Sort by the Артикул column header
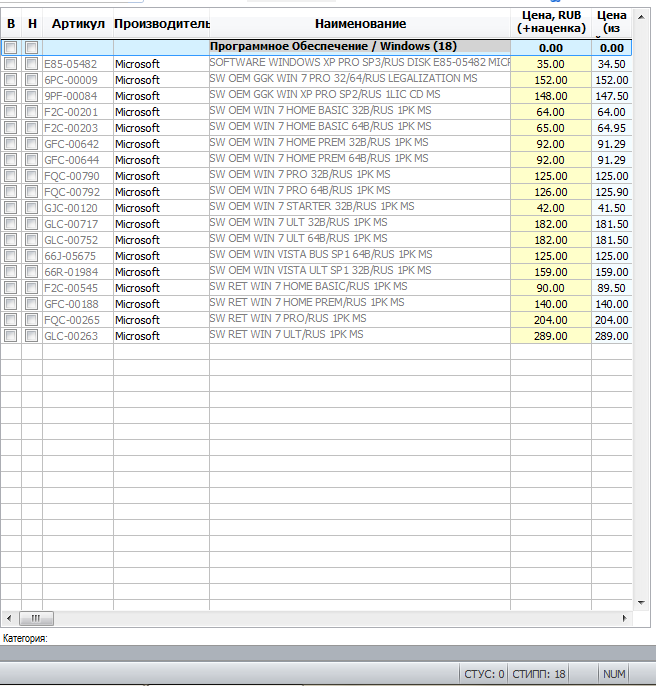 [78, 24]
